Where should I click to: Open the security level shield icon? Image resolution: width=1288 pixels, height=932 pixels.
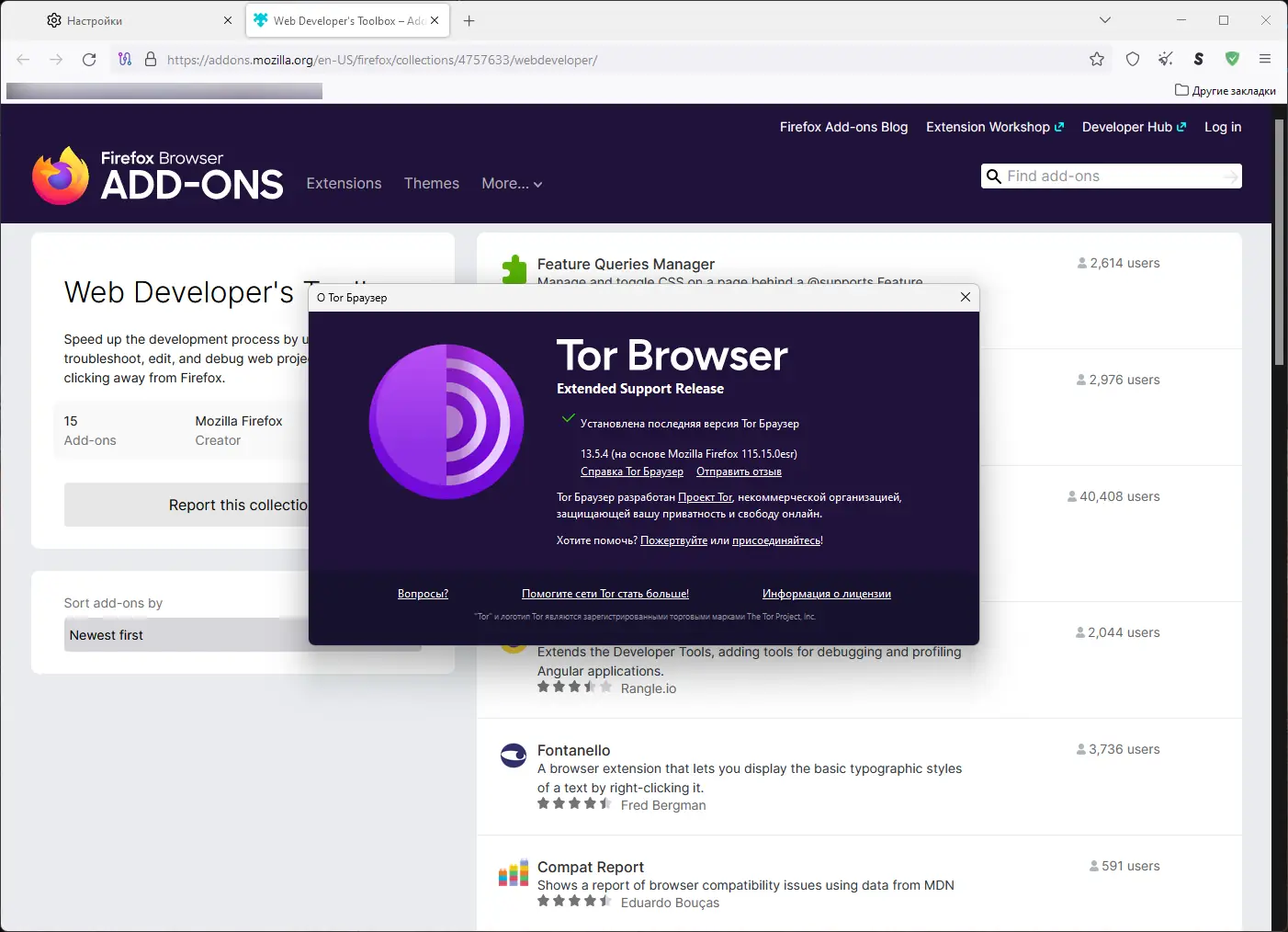pos(1133,59)
